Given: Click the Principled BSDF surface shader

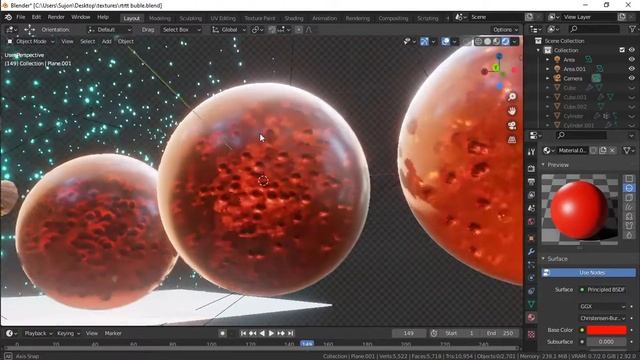Looking at the screenshot, I should pos(606,290).
